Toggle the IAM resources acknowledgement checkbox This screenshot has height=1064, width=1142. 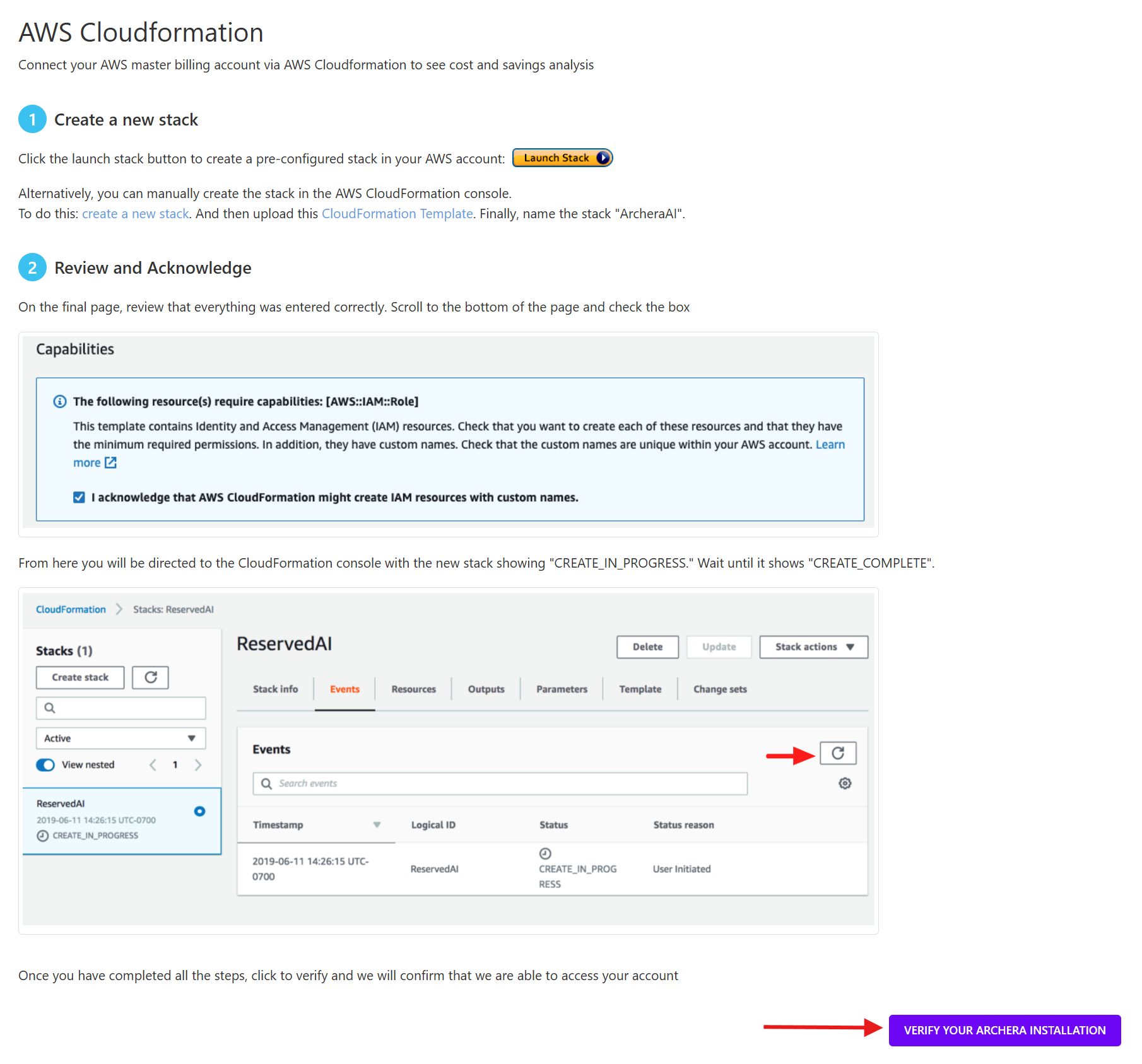[x=79, y=498]
